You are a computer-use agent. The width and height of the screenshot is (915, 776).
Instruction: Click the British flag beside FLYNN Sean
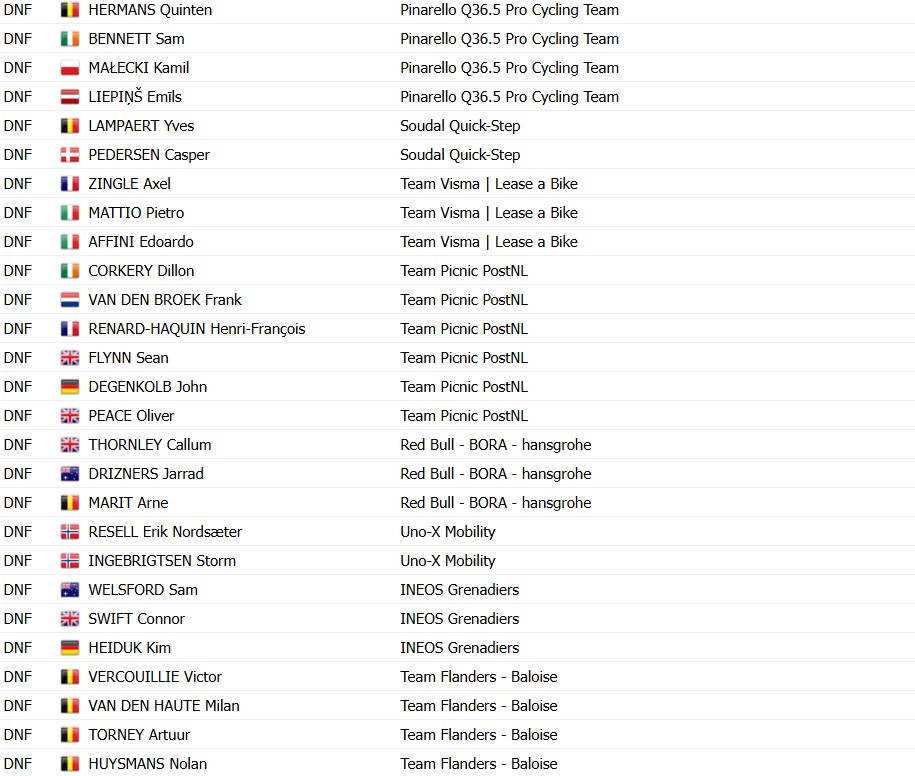pyautogui.click(x=69, y=358)
